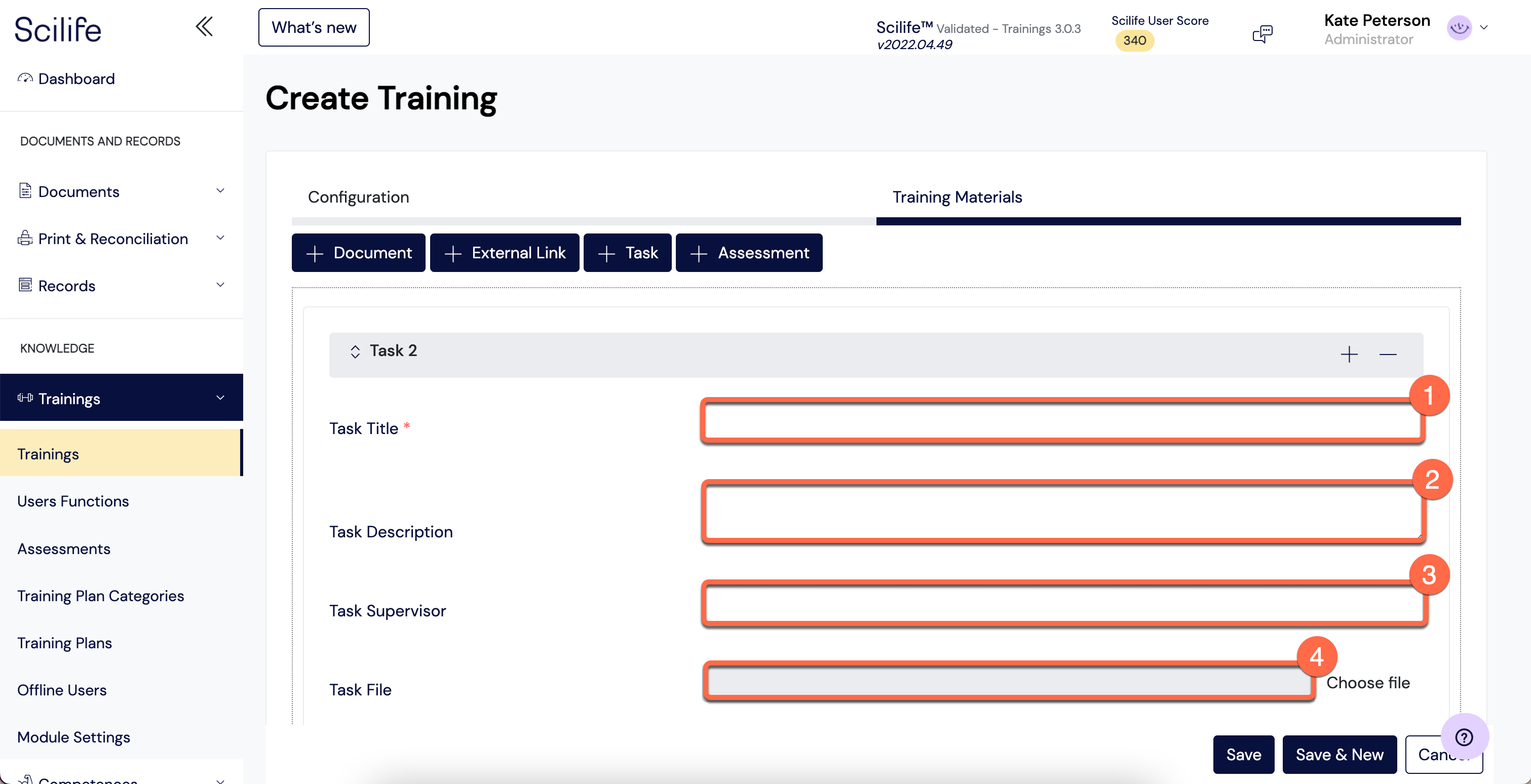
Task: Click the Scilife logo
Action: pyautogui.click(x=58, y=30)
